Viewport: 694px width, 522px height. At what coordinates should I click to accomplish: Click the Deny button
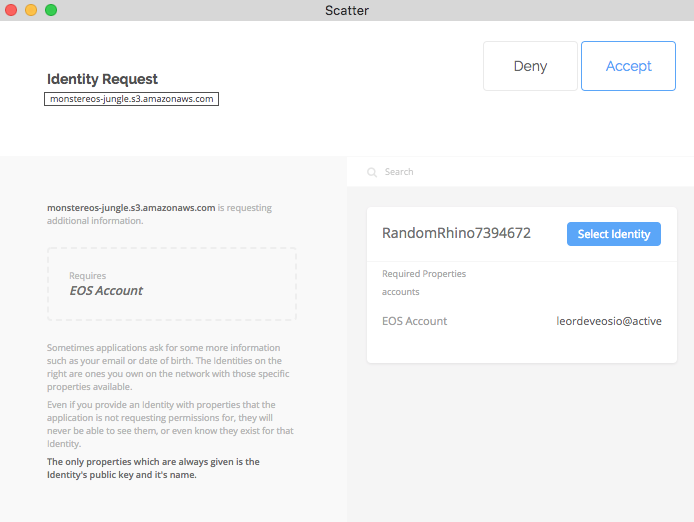(530, 66)
